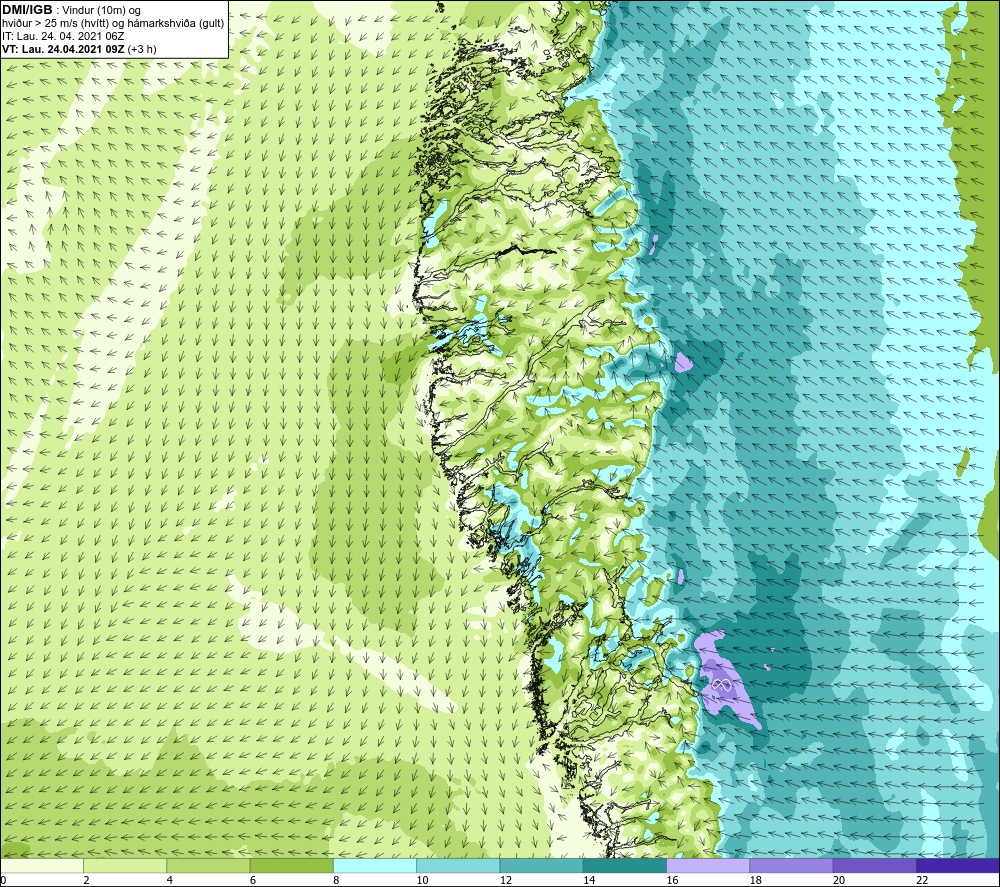The width and height of the screenshot is (1000, 887).
Task: Select the 20–22 m/s violet legend swatch
Action: pyautogui.click(x=874, y=866)
